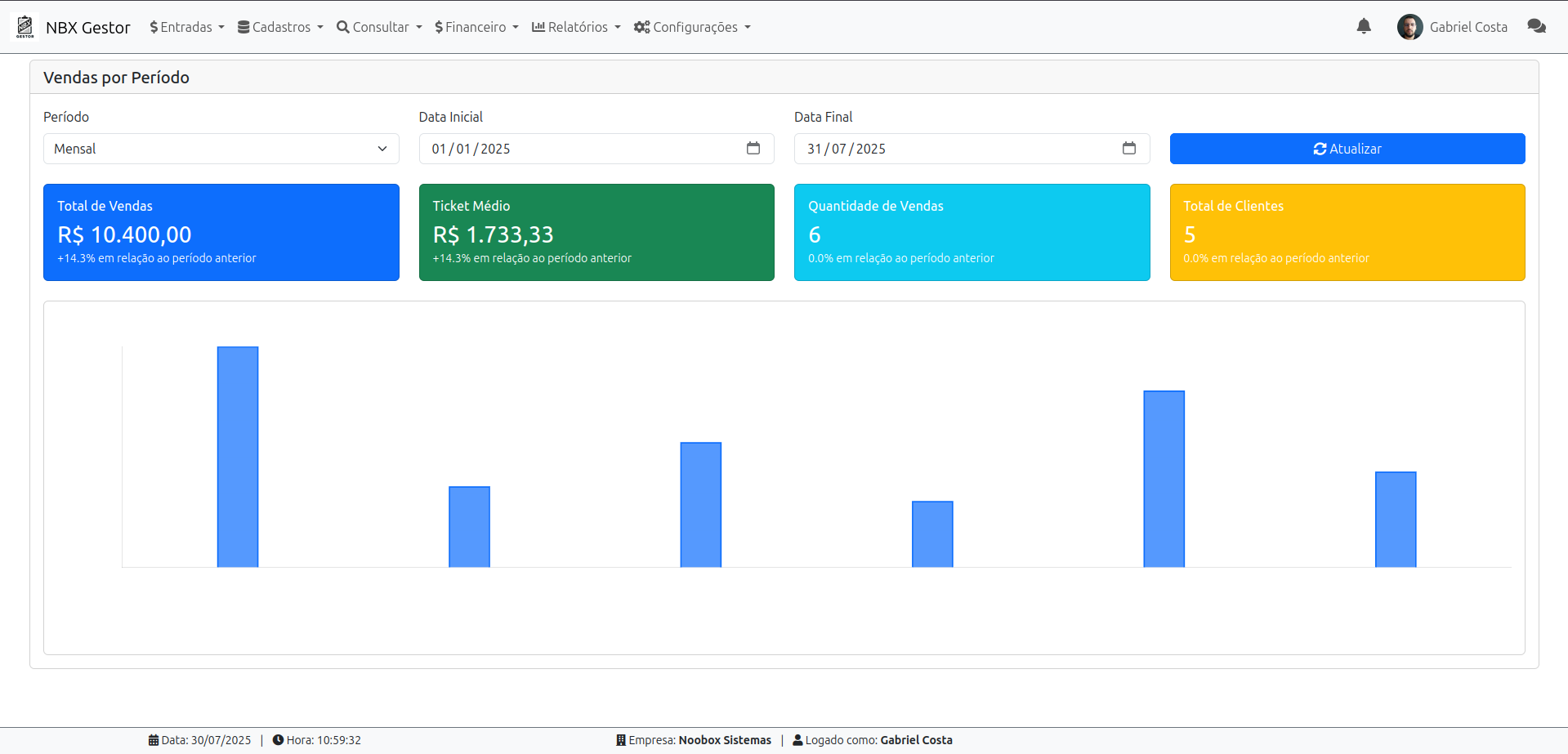Select the Total de Vendas card

coord(221,232)
